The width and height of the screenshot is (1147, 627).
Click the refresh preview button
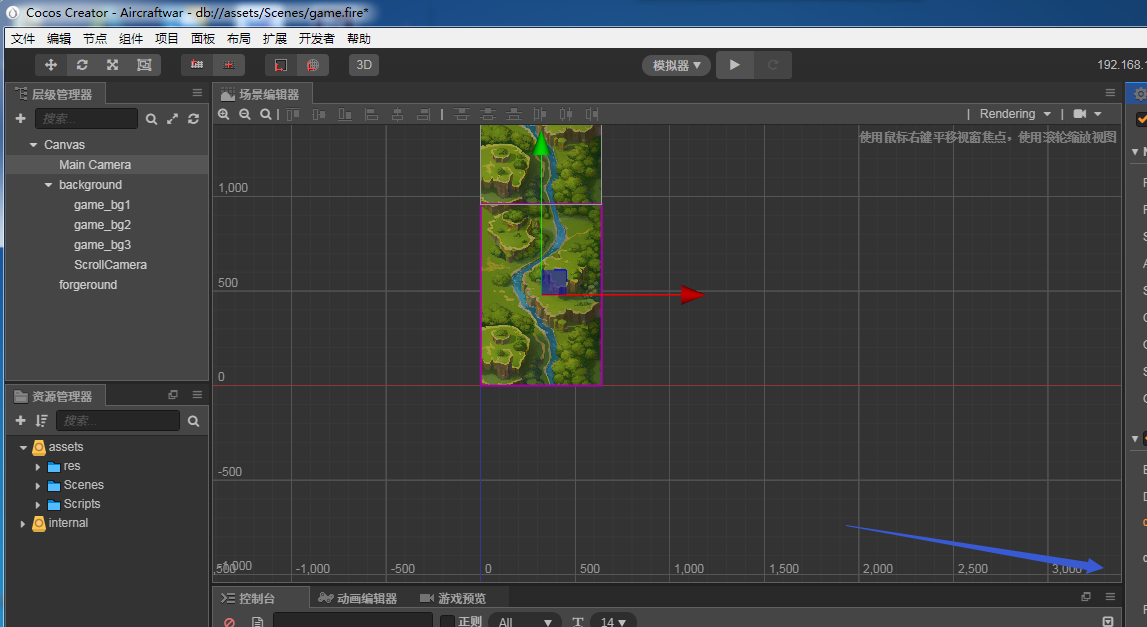click(772, 65)
